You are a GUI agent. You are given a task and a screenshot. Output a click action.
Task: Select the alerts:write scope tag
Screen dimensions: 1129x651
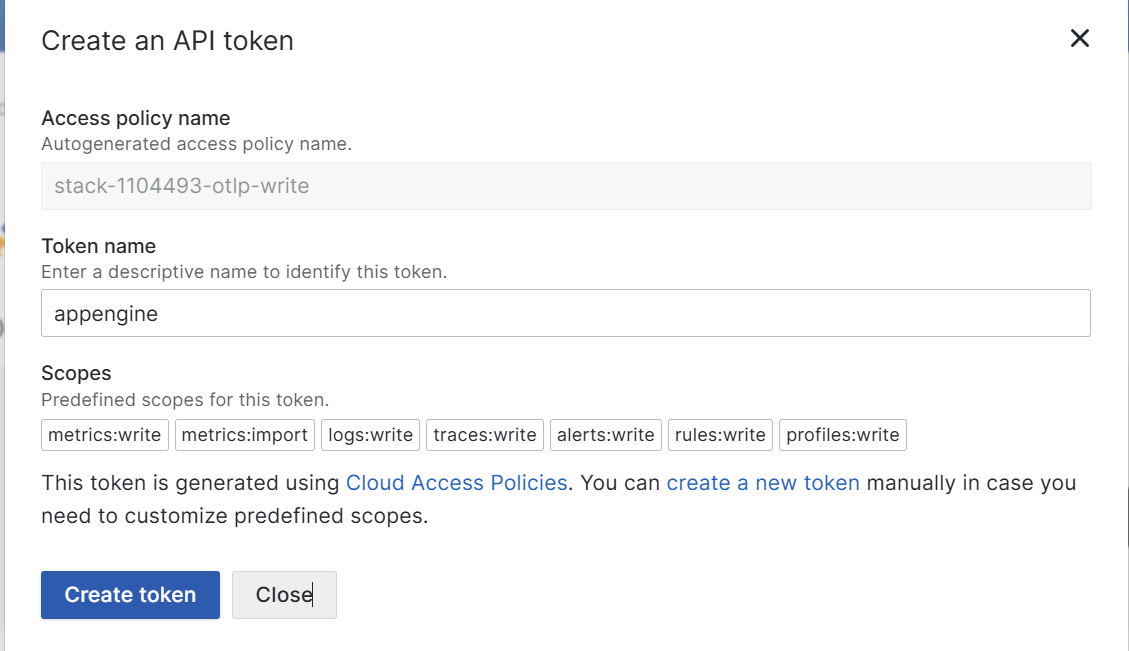[x=605, y=434]
